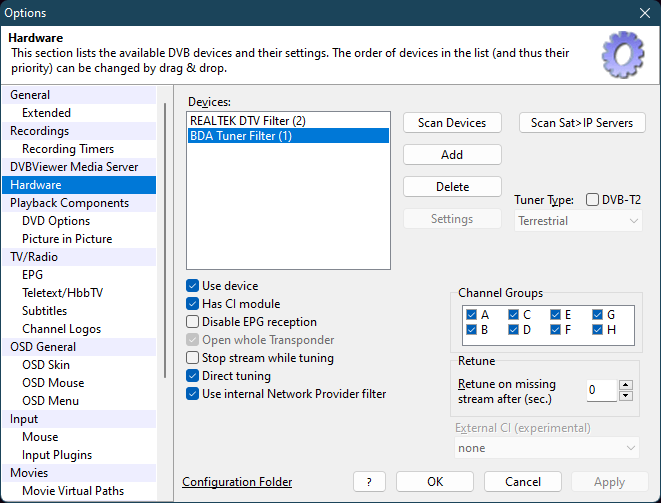
Task: Select EPG in the sidebar
Action: click(32, 275)
